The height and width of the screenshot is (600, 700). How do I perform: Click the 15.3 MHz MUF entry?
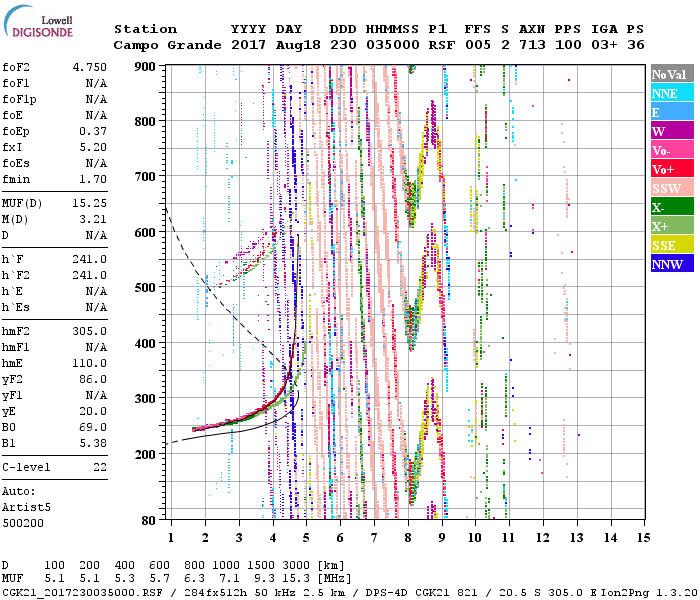click(296, 579)
